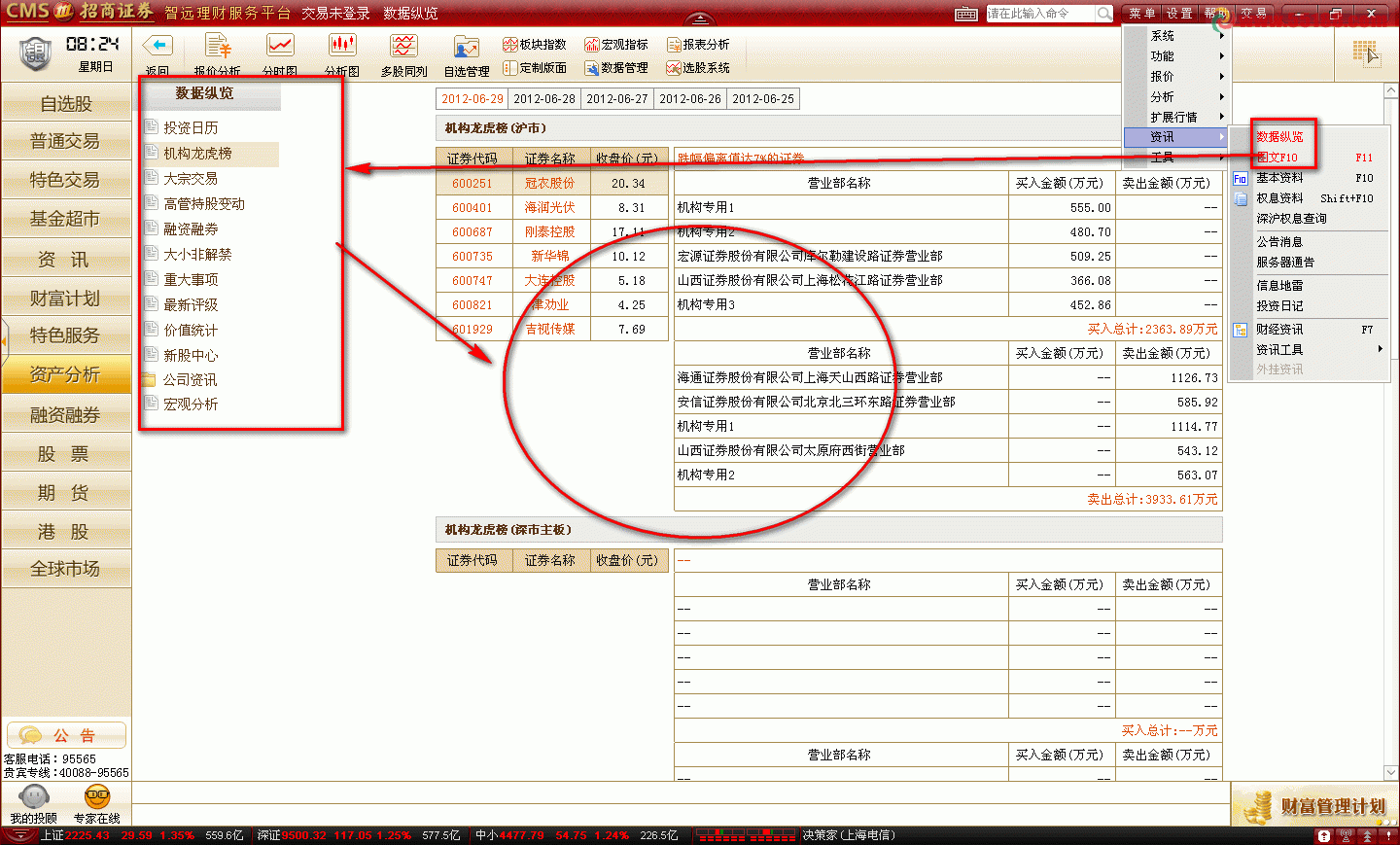
Task: Open 定制版面 custom layout
Action: pyautogui.click(x=535, y=67)
